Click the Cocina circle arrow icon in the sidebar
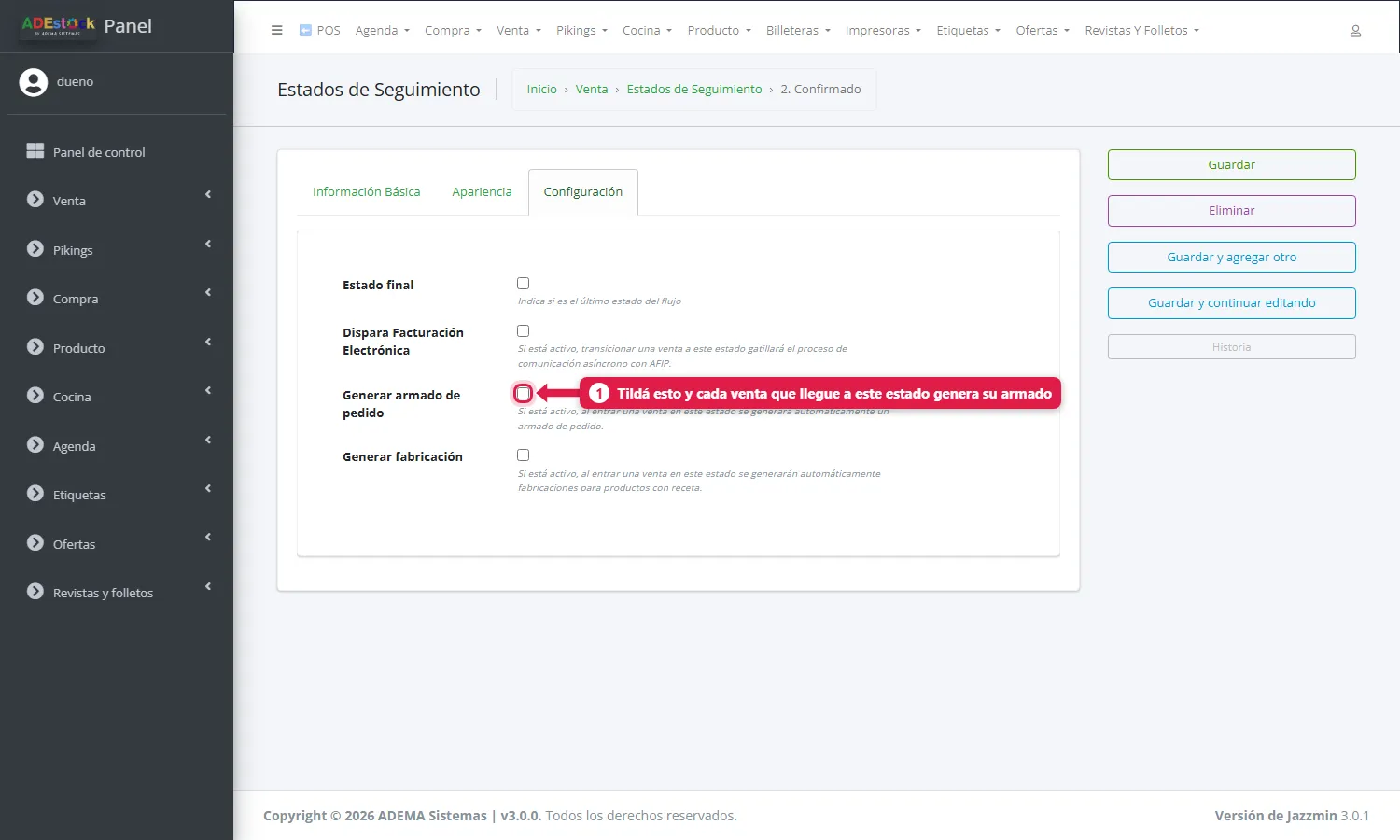The width and height of the screenshot is (1400, 840). pyautogui.click(x=35, y=396)
